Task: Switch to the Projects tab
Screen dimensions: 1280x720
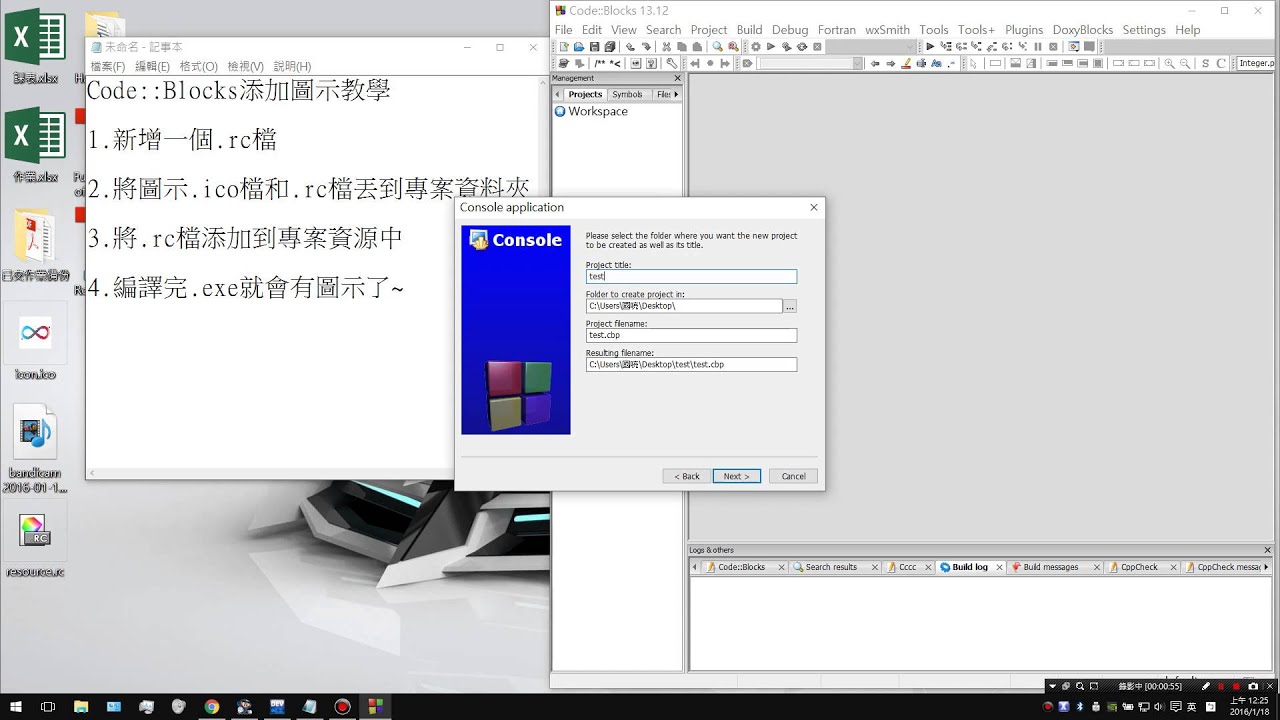Action: click(x=585, y=94)
